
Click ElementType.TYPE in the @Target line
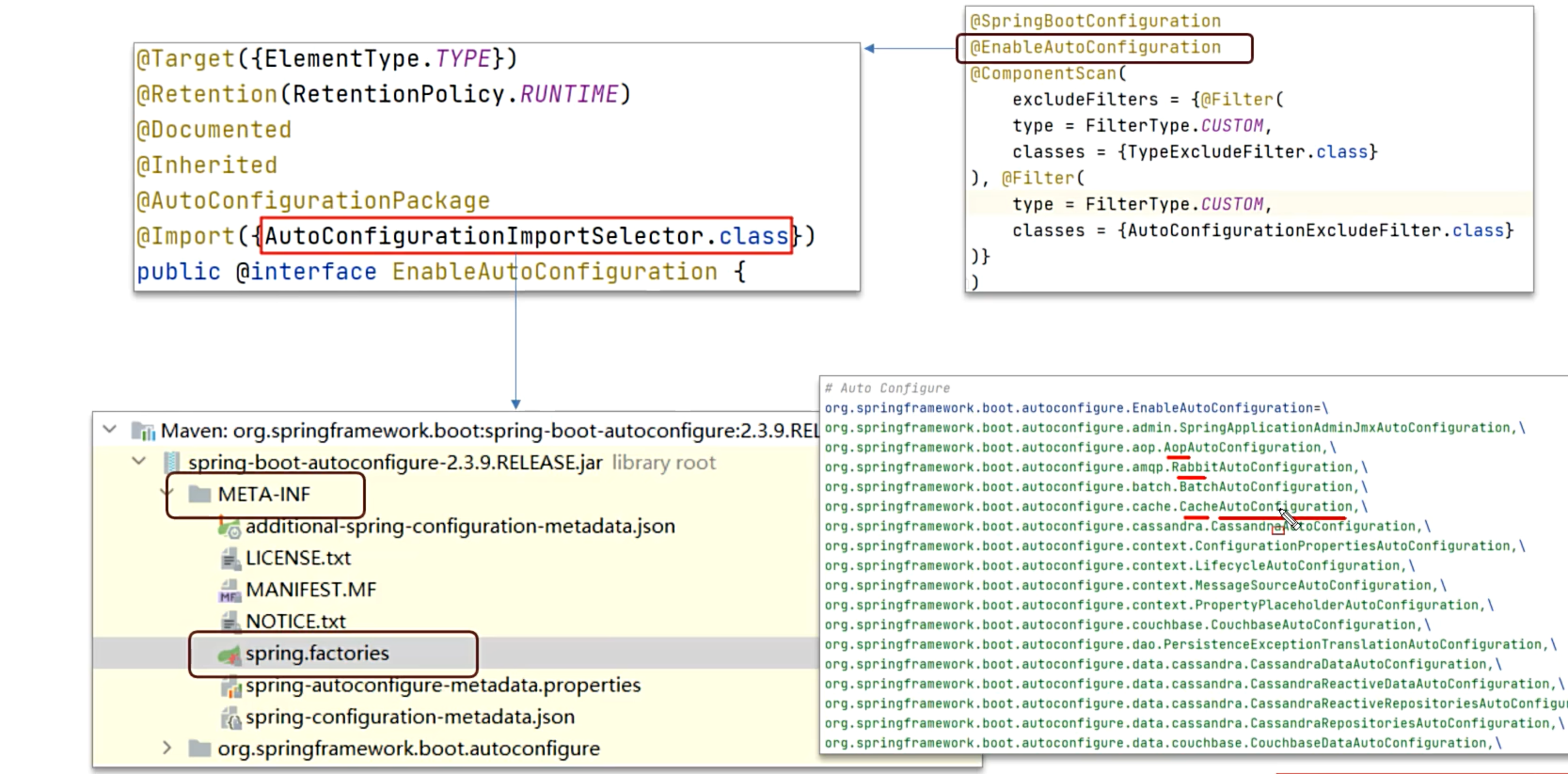pos(377,58)
